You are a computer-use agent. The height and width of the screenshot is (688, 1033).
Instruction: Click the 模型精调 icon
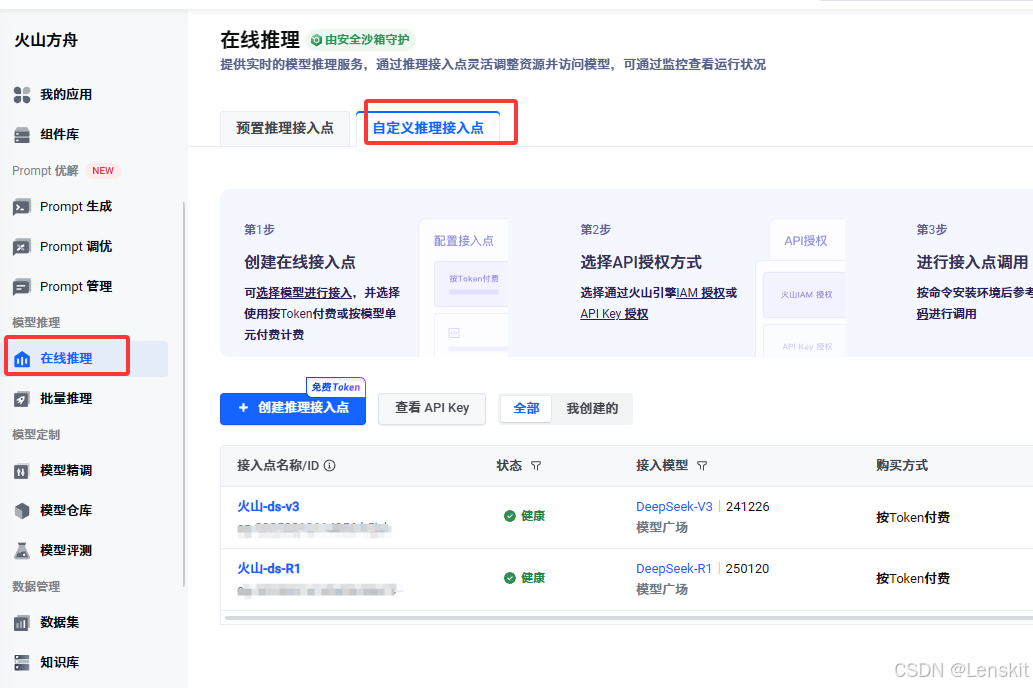click(x=22, y=471)
